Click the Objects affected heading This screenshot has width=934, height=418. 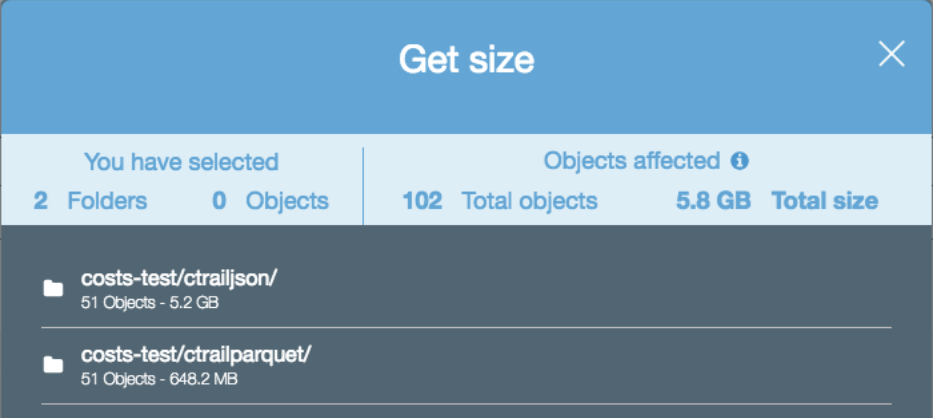pos(632,161)
